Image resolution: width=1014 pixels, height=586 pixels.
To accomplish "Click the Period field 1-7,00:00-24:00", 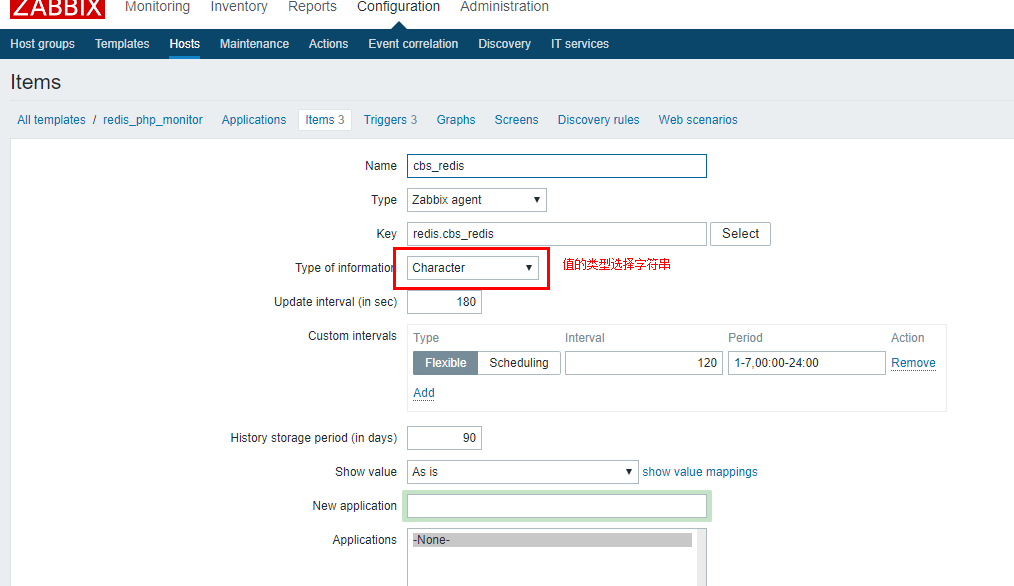I will tap(806, 363).
